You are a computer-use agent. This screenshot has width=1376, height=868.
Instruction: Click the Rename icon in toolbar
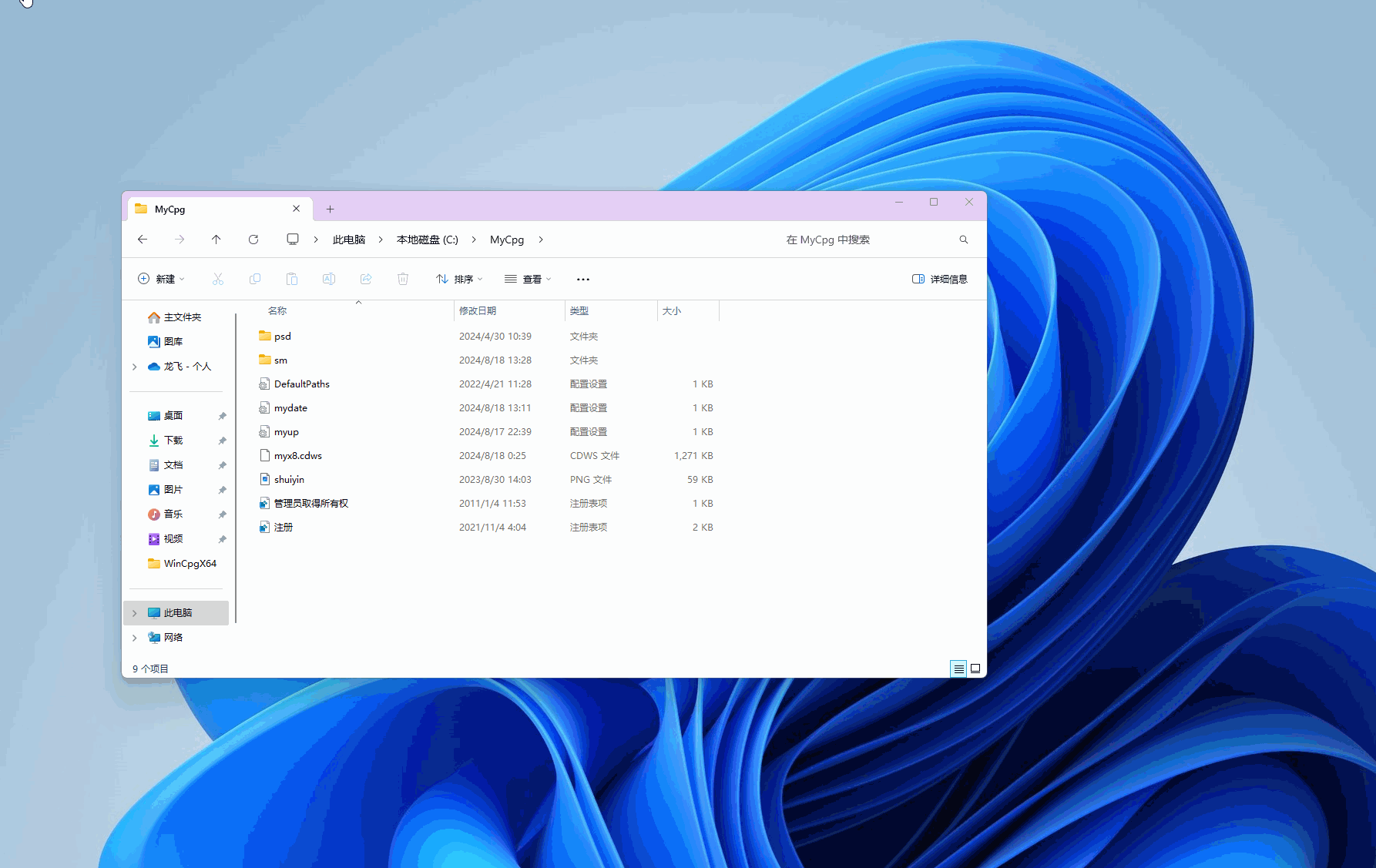(x=329, y=279)
